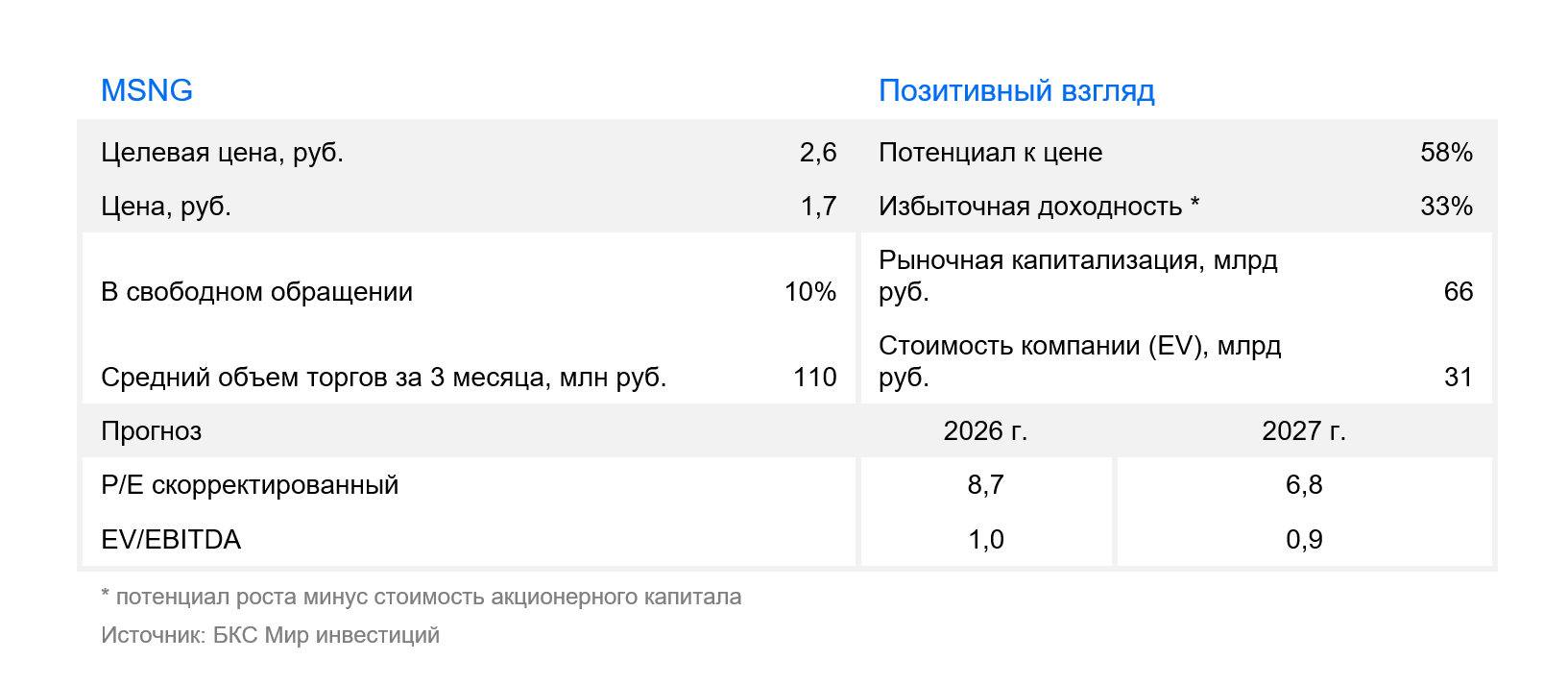
Task: Select the Целевая цена, руб. label
Action: [222, 153]
